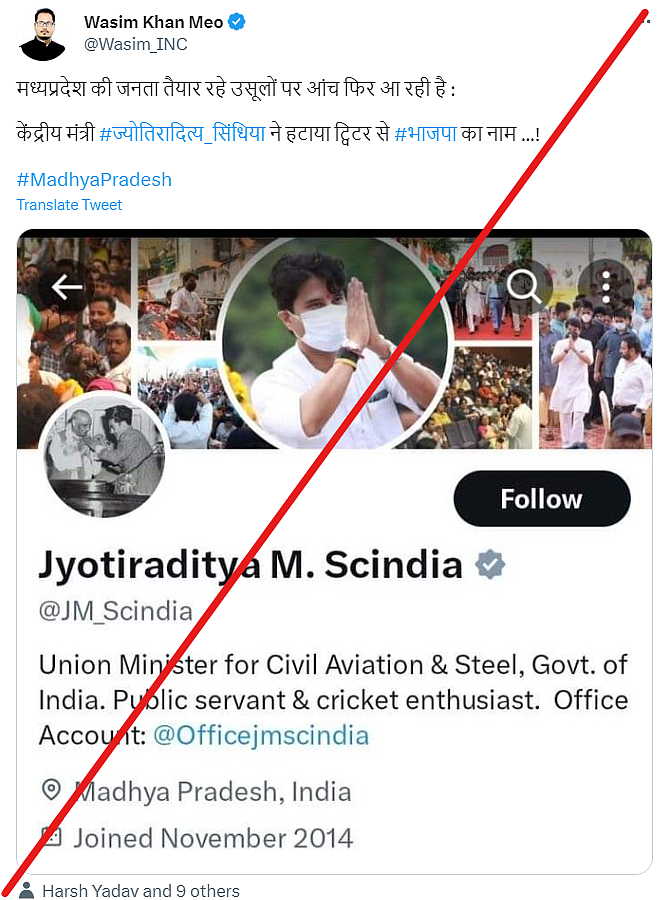
Task: Click the @JM_Scindia handle text
Action: [115, 611]
